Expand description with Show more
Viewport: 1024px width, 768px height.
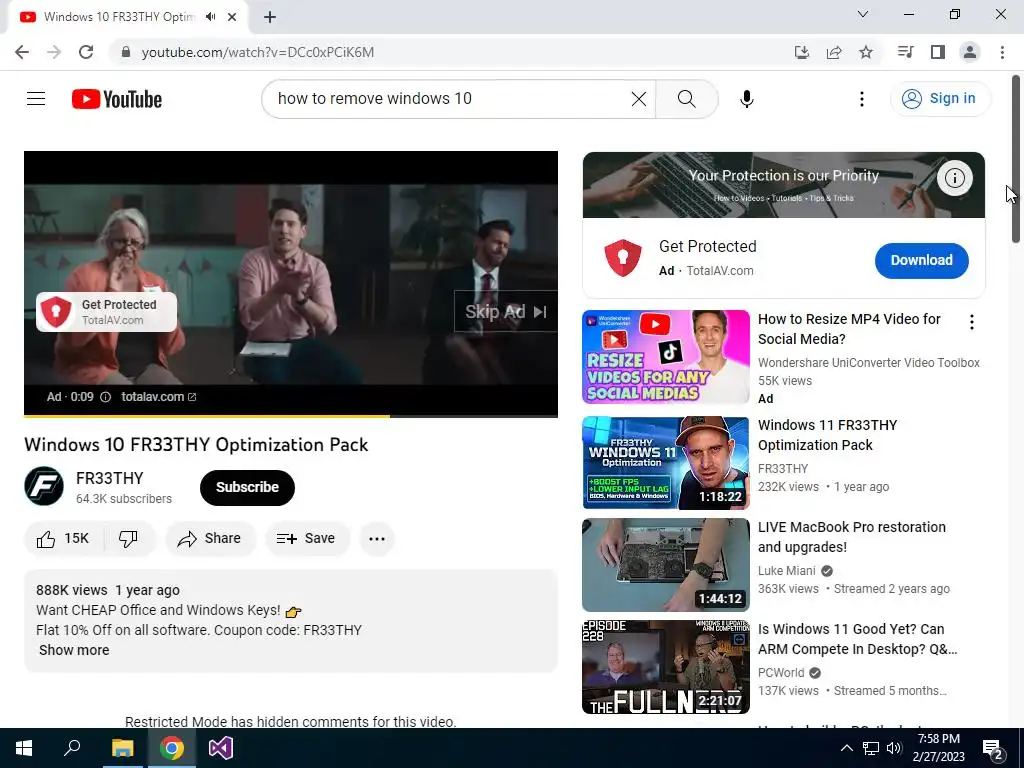click(x=74, y=650)
